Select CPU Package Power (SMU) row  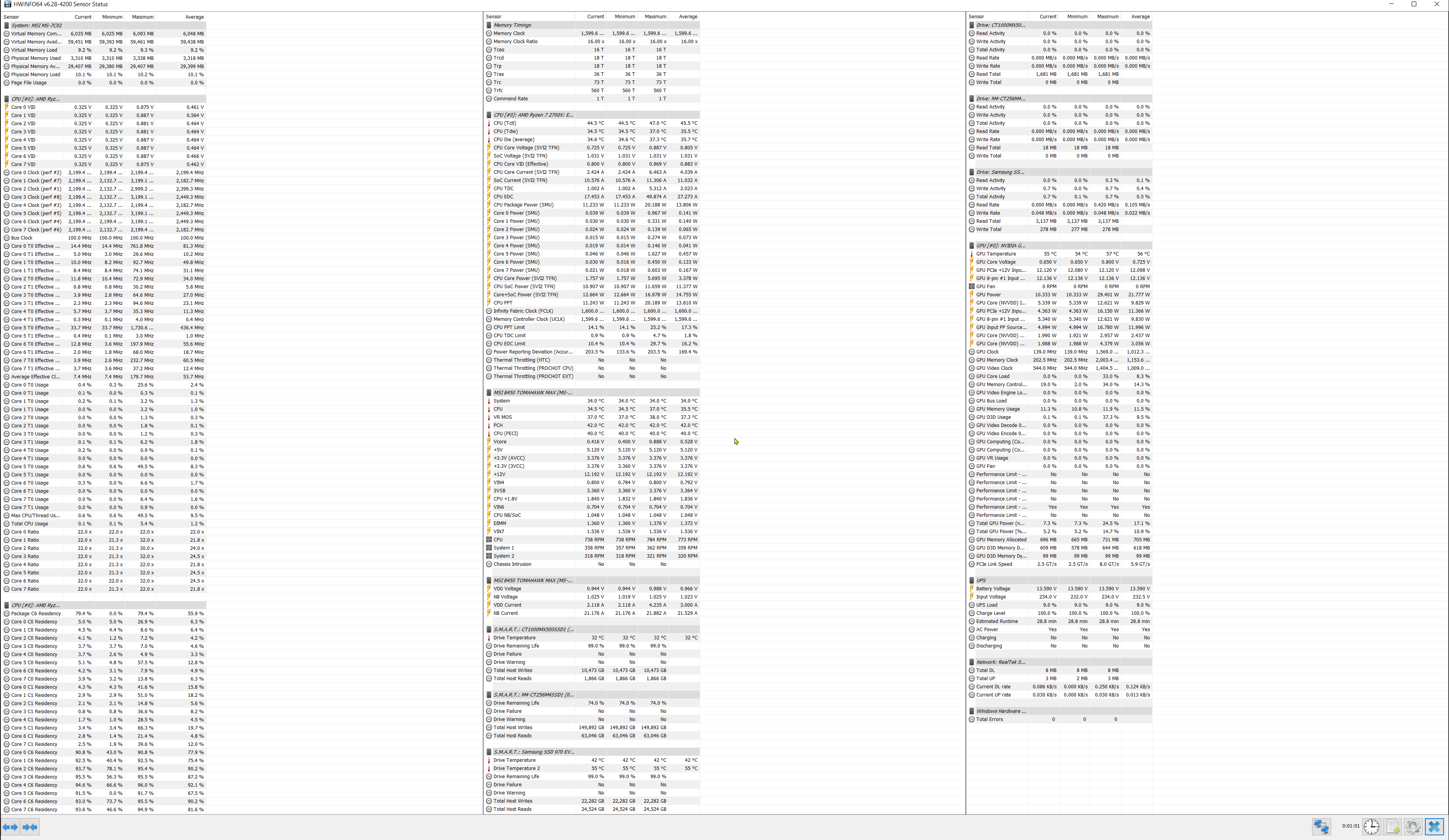[x=523, y=205]
